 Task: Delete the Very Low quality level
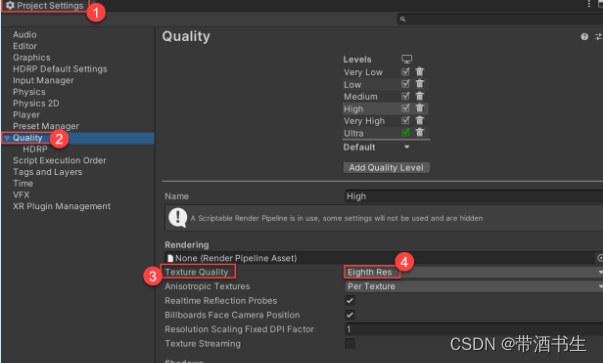click(x=420, y=72)
